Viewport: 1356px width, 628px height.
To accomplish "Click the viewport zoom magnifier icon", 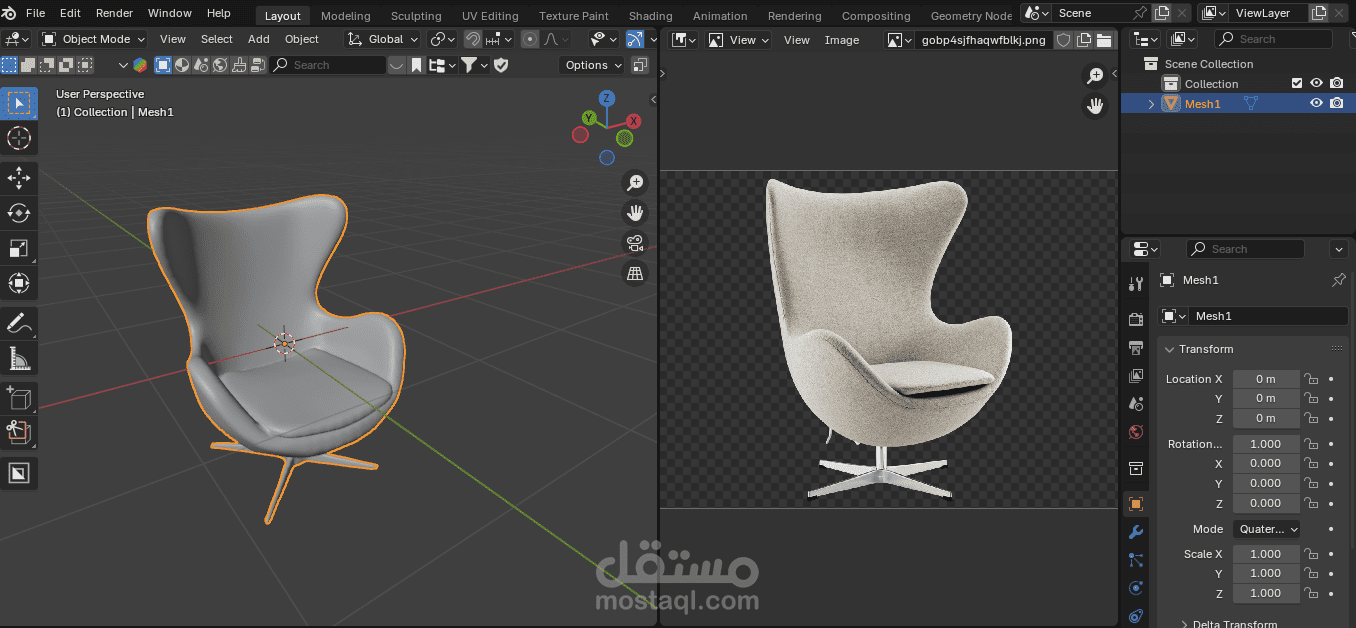I will 635,183.
